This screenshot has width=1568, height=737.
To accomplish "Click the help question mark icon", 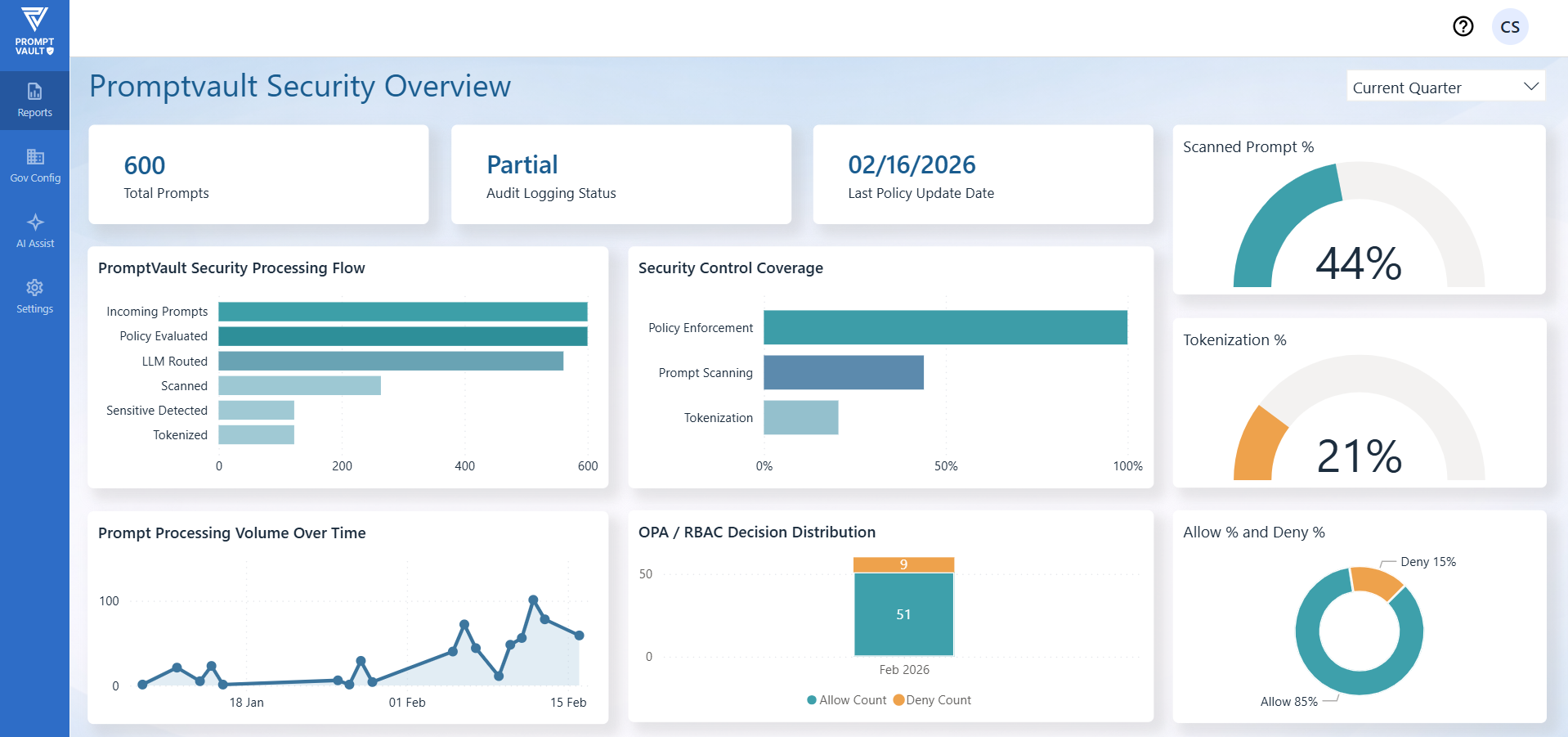I will tap(1463, 27).
